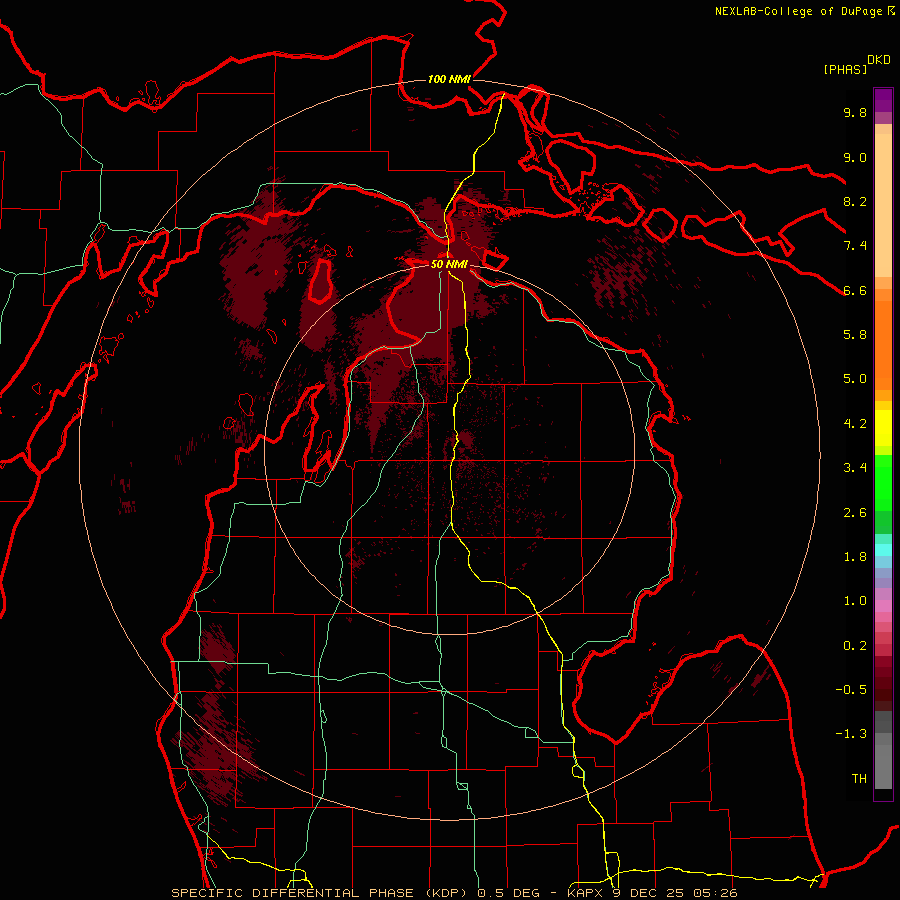Click the bright green segment of color bar

(883, 482)
